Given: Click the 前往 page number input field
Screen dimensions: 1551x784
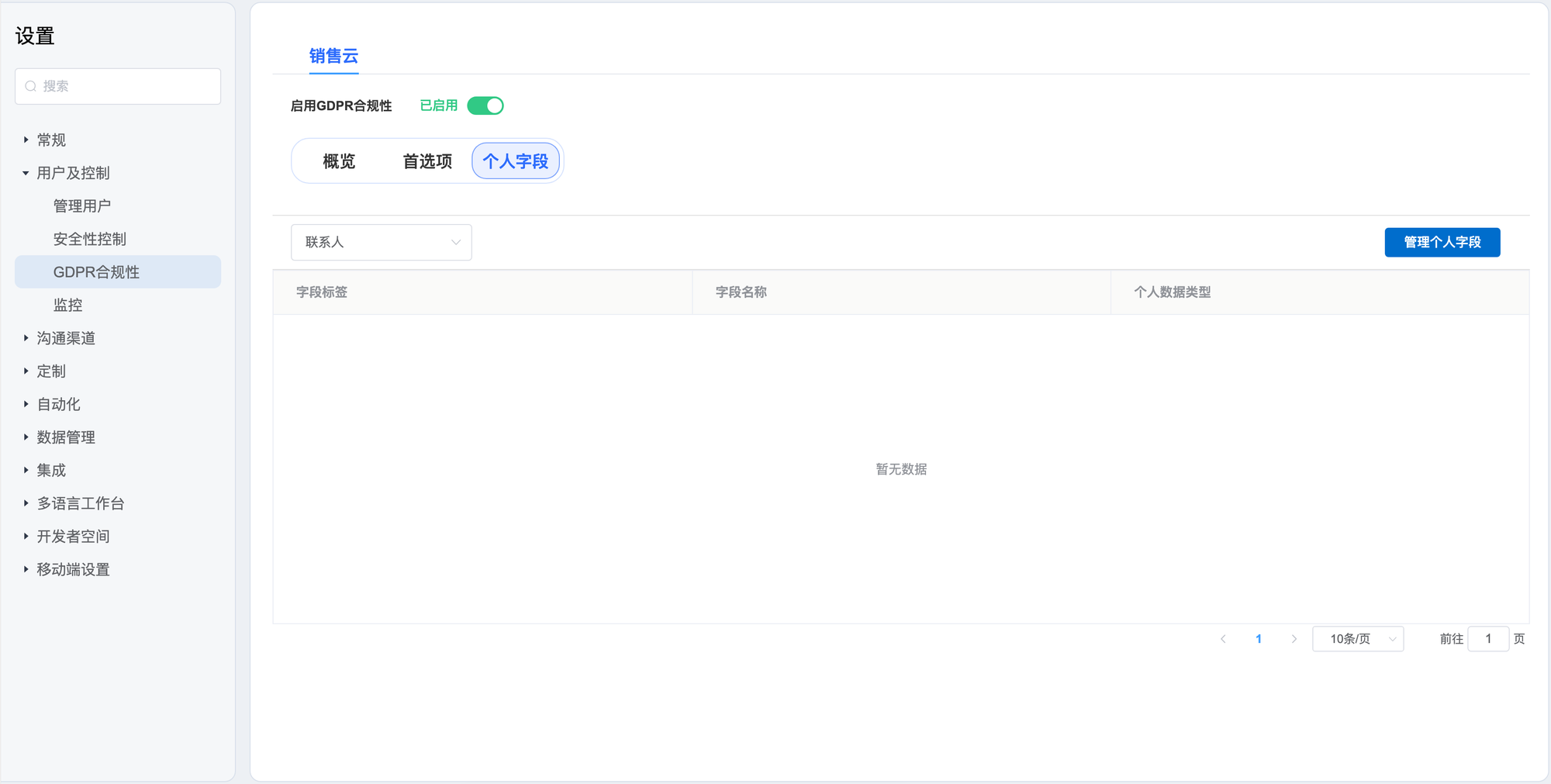Looking at the screenshot, I should coord(1487,639).
